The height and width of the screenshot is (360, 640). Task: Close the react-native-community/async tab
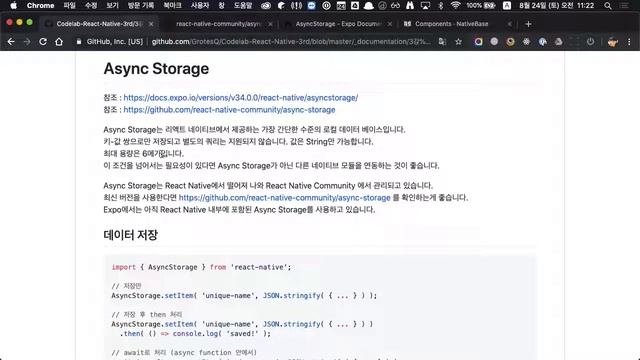(270, 24)
